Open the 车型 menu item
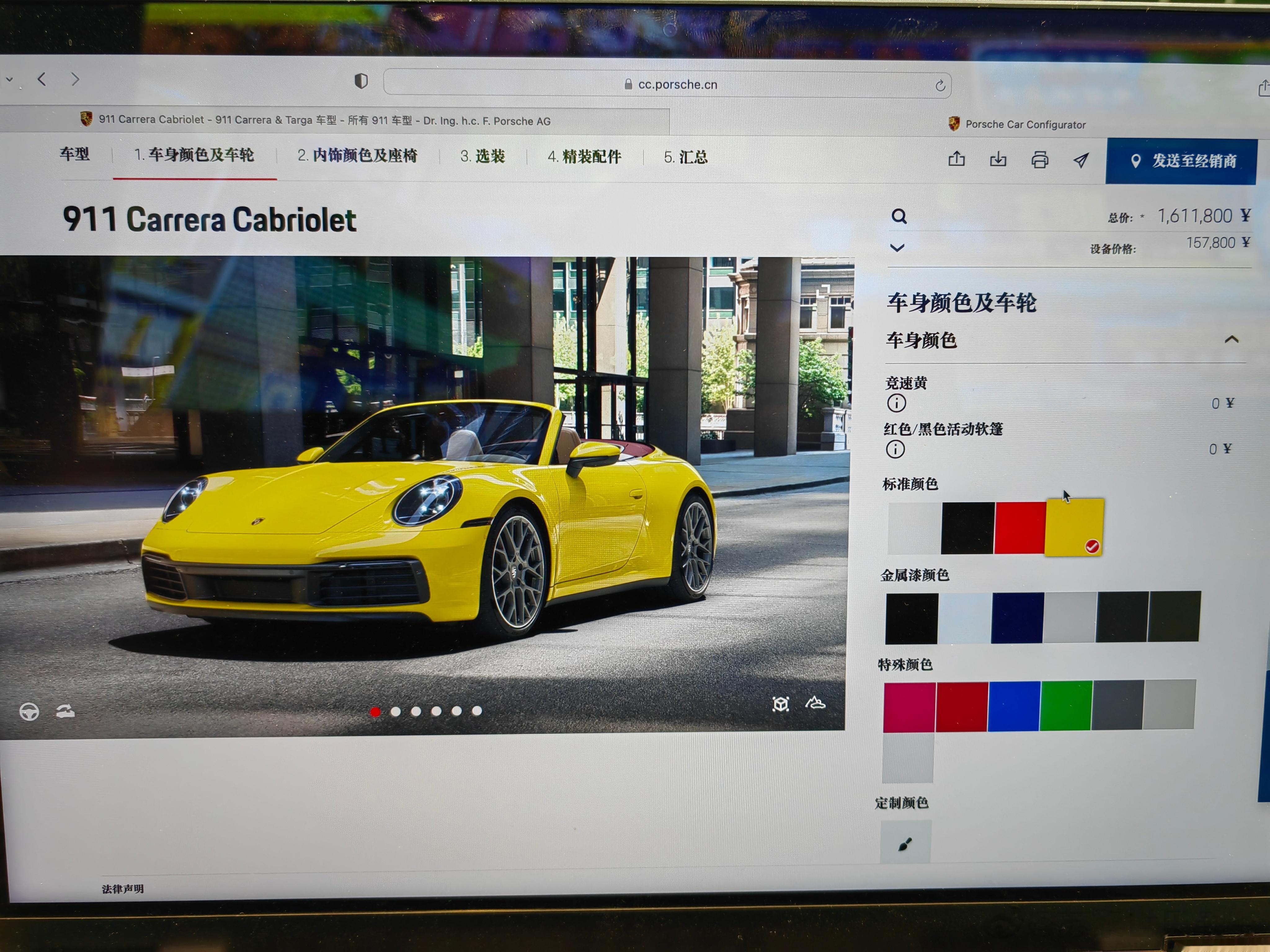1270x952 pixels. pyautogui.click(x=75, y=154)
